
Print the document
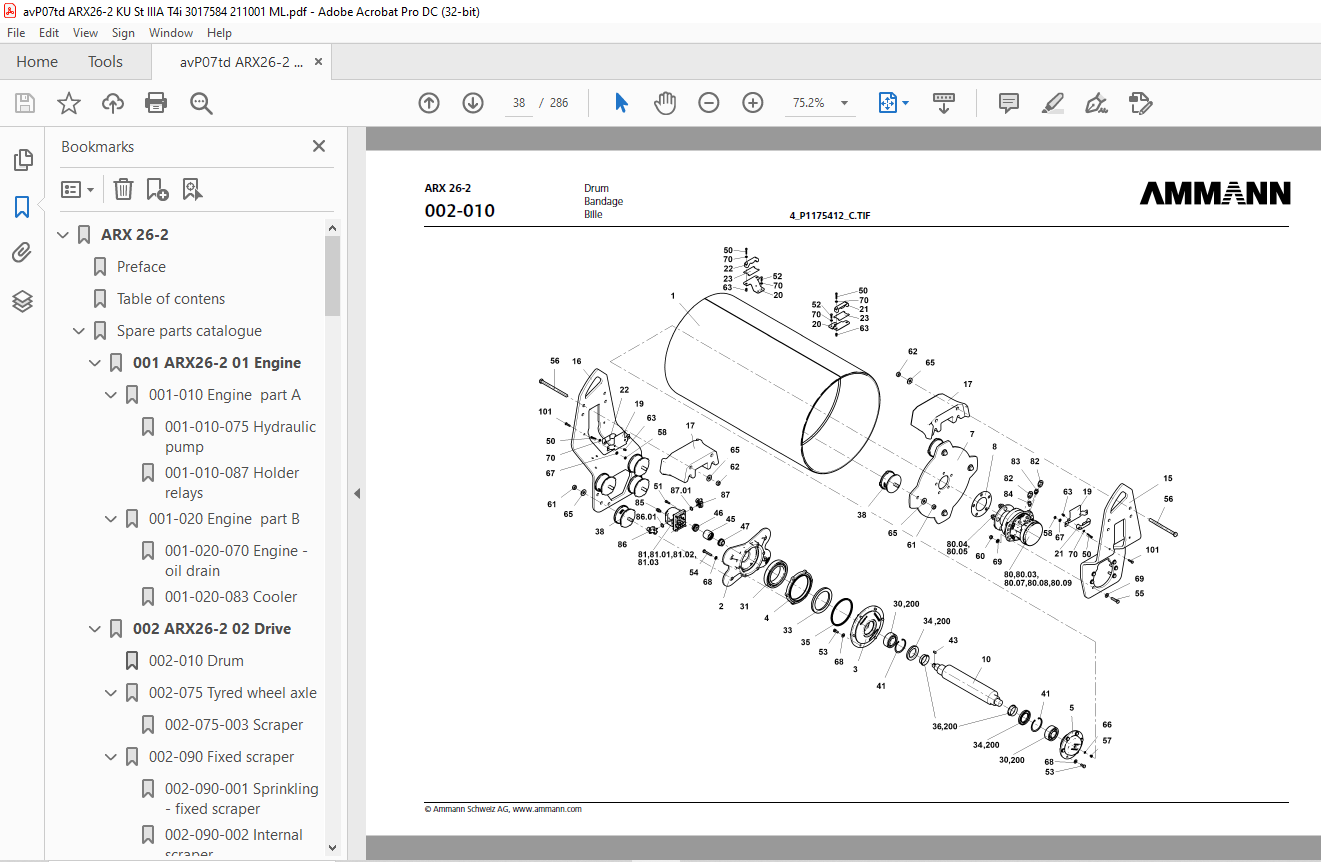click(x=156, y=103)
